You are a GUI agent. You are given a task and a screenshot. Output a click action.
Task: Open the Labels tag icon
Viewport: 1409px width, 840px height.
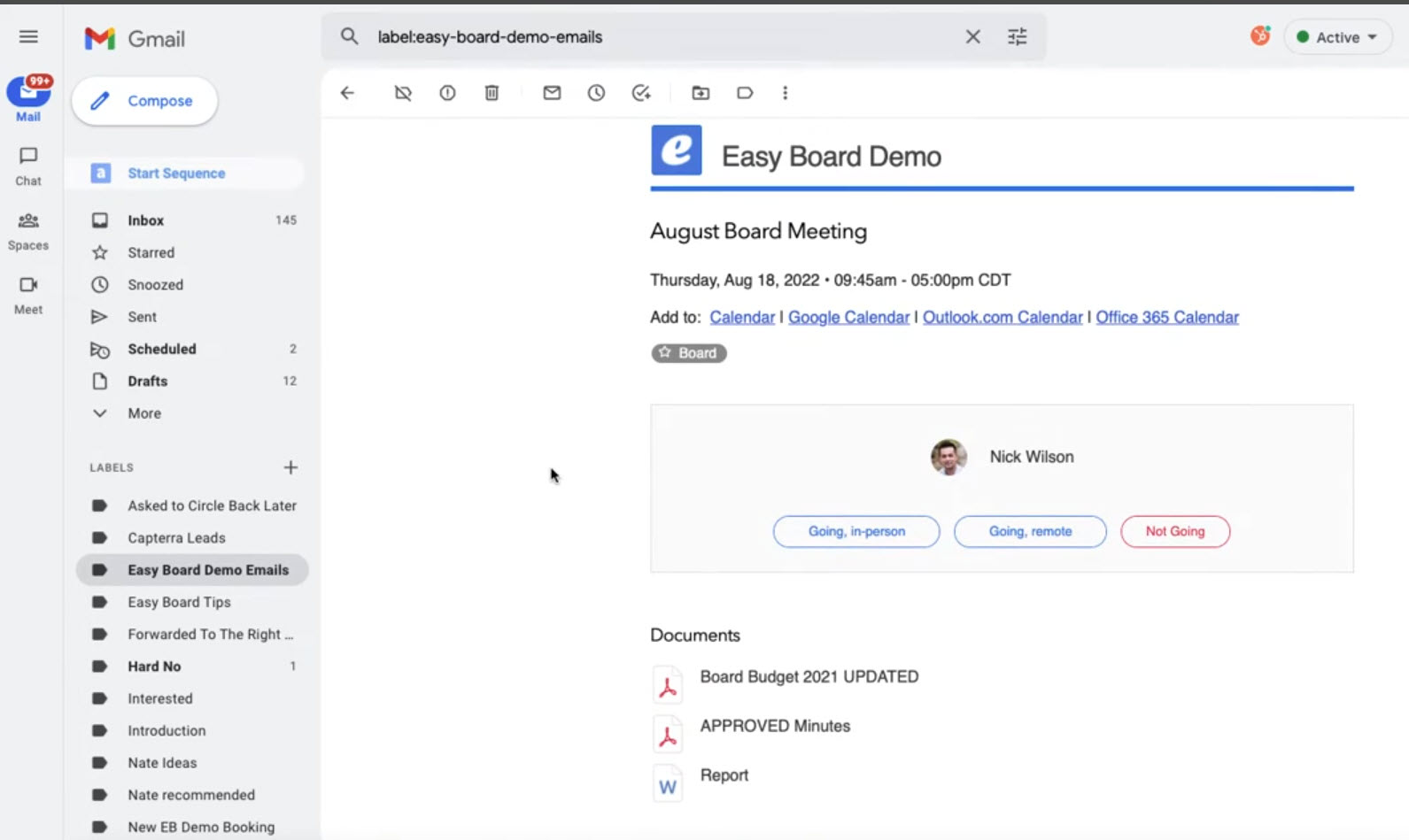[x=745, y=93]
